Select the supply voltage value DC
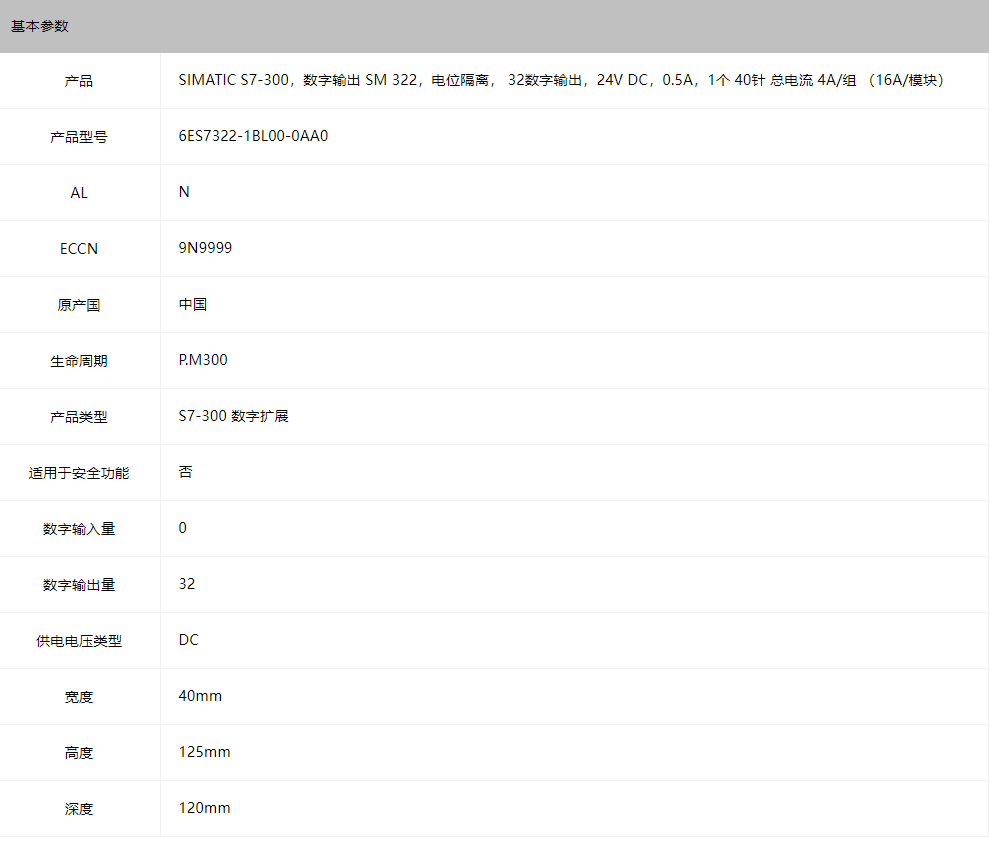 pos(189,640)
